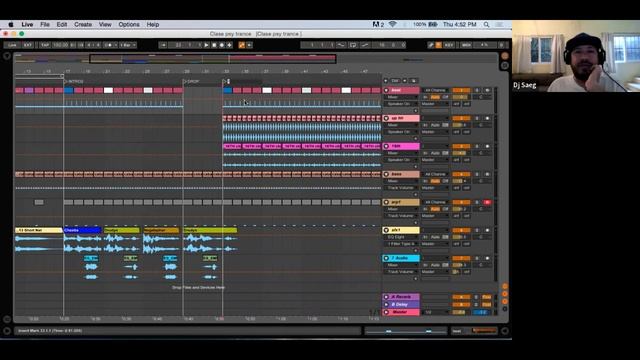The width and height of the screenshot is (640, 360).
Task: Solo the bass track
Action: 477,174
